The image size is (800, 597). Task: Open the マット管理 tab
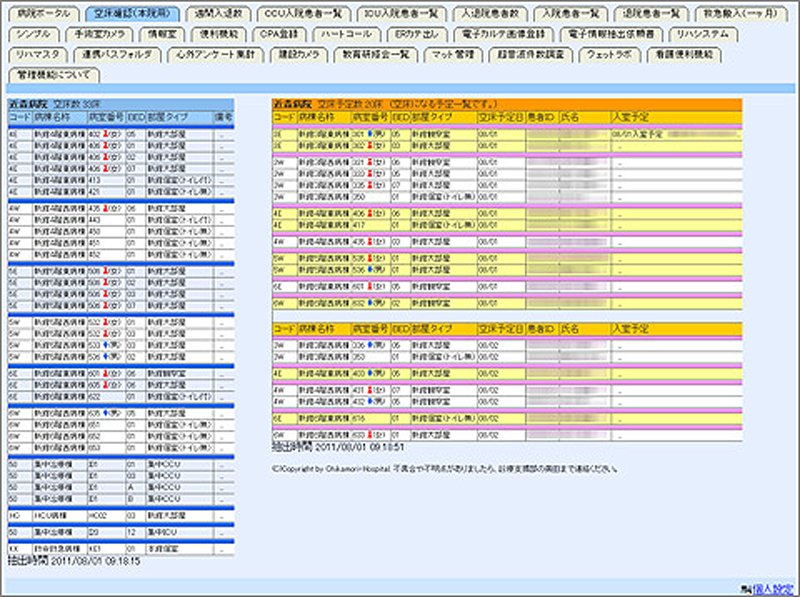point(453,55)
